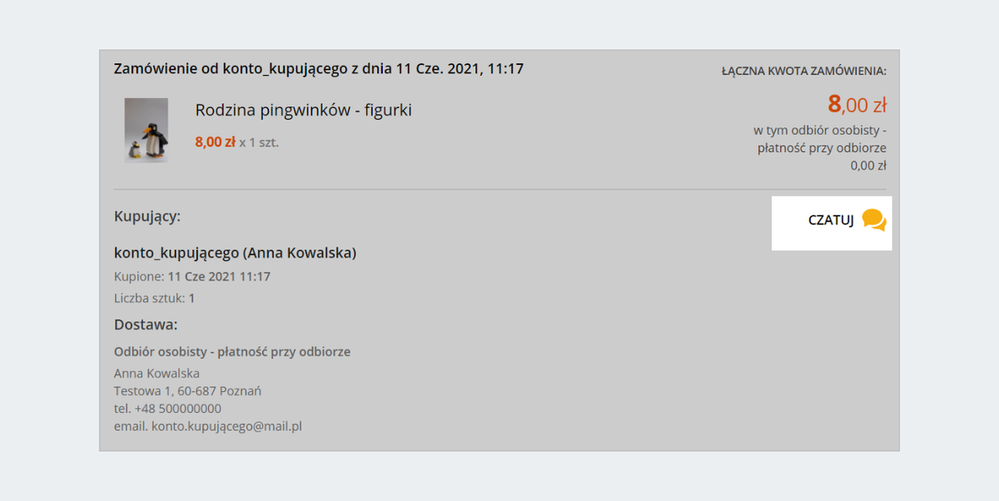The image size is (999, 501).
Task: Click phone number +48 500000000
Action: pos(178,409)
